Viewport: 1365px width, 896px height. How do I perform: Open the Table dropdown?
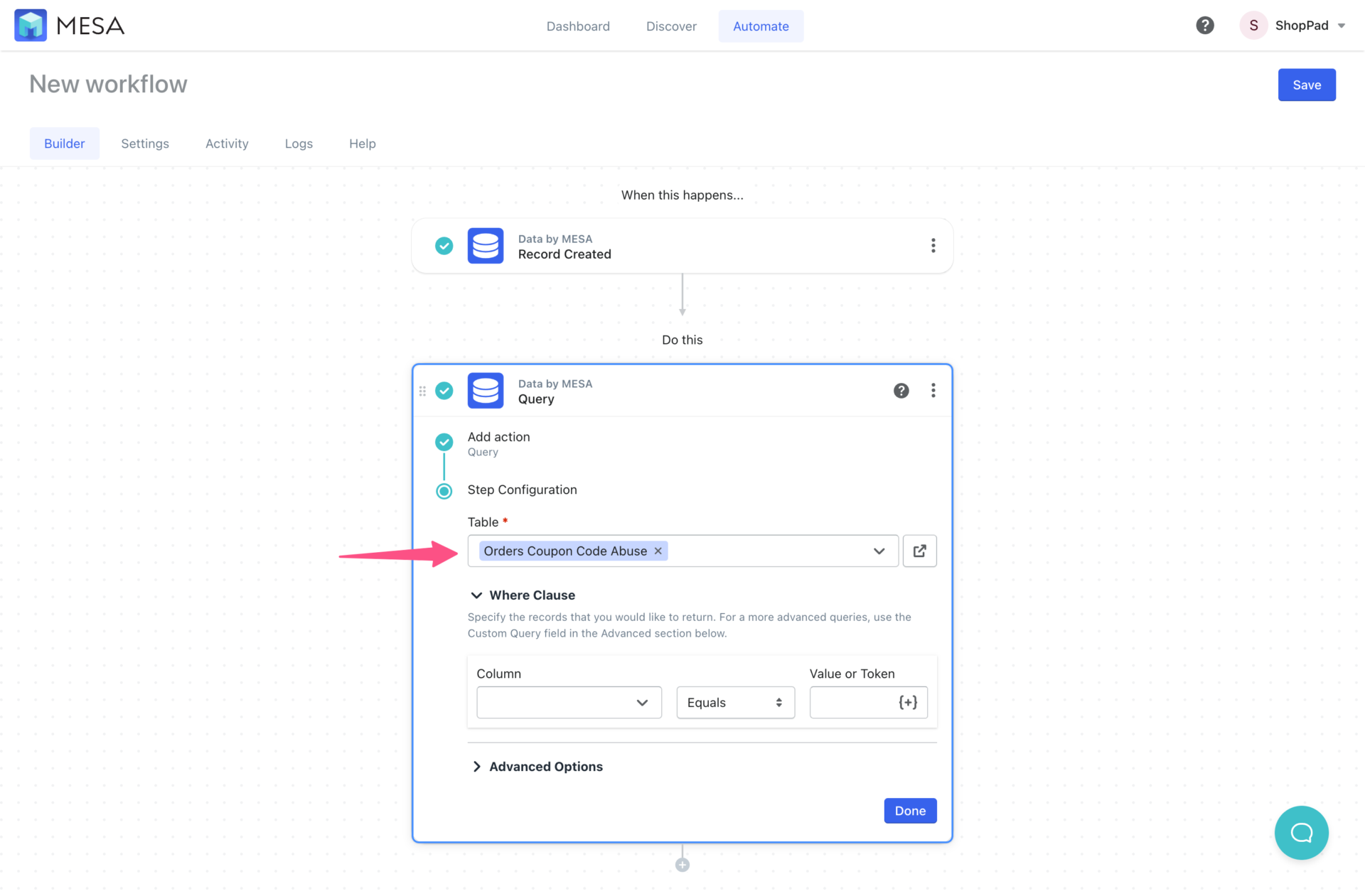tap(879, 551)
